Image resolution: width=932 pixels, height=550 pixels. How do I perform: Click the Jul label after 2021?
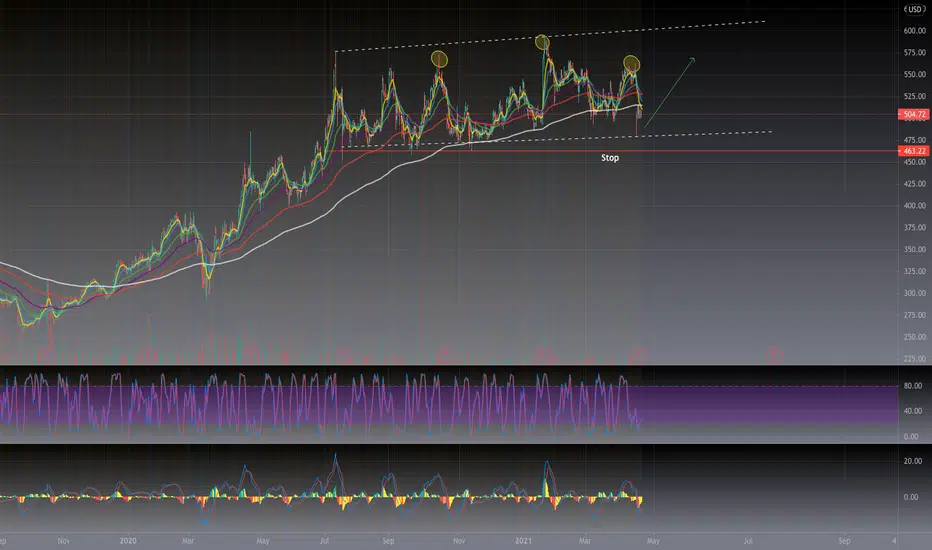pyautogui.click(x=748, y=541)
